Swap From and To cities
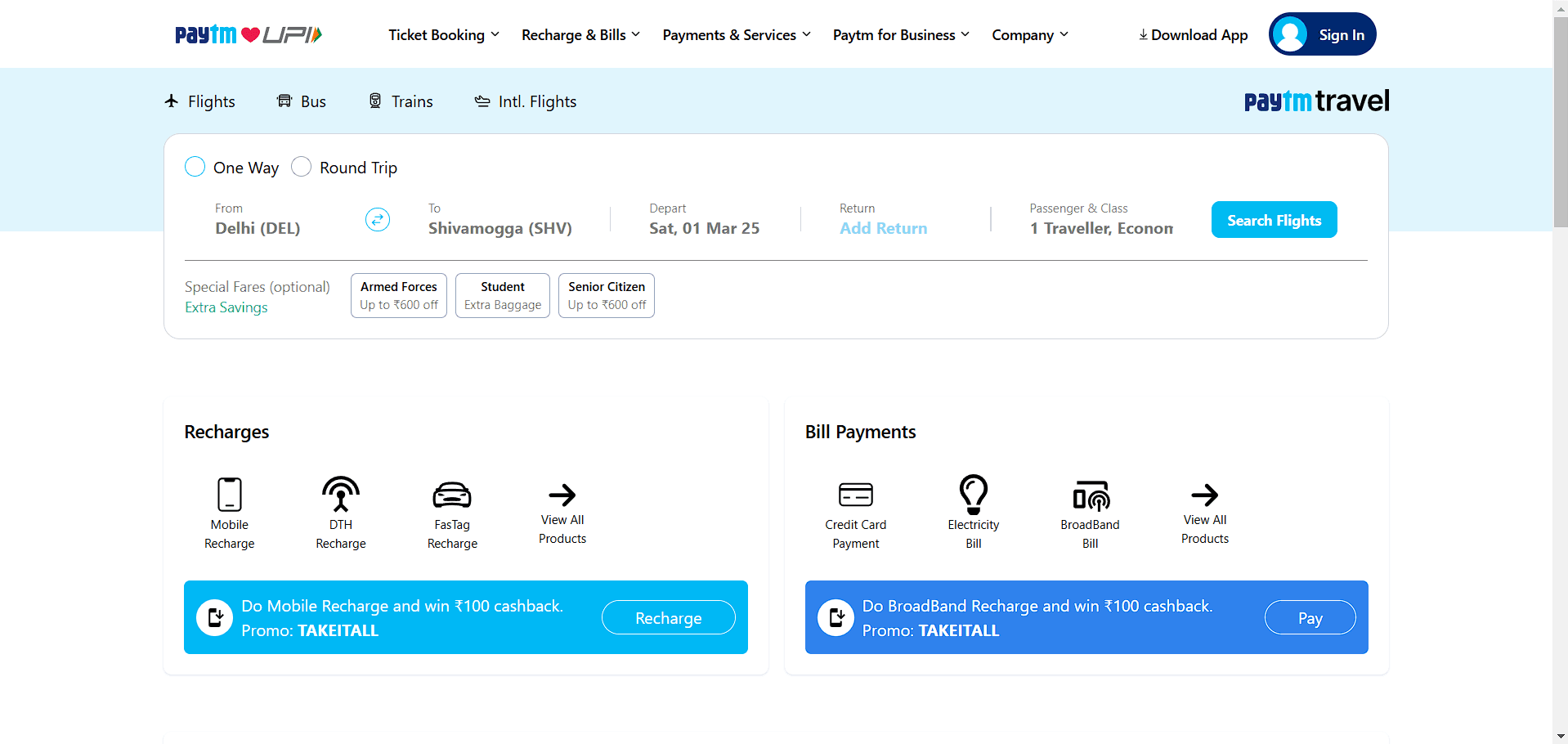Viewport: 1568px width, 744px height. 377,219
